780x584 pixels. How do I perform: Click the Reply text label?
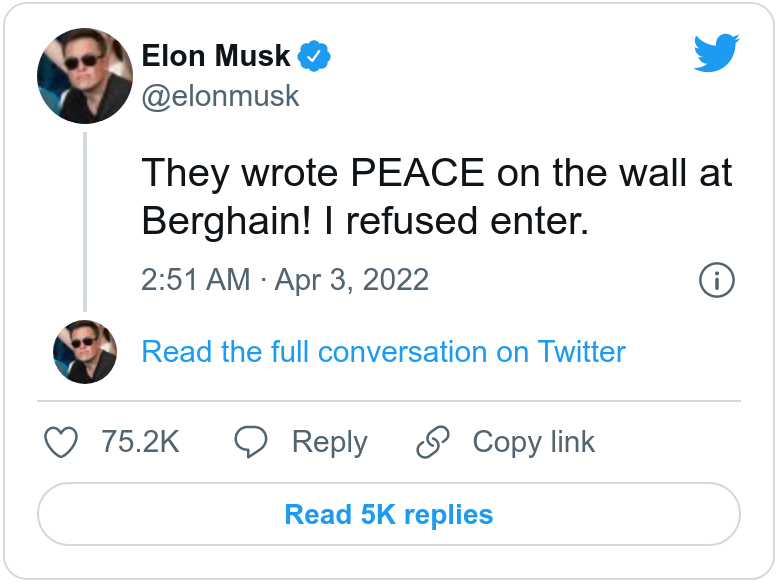(329, 442)
